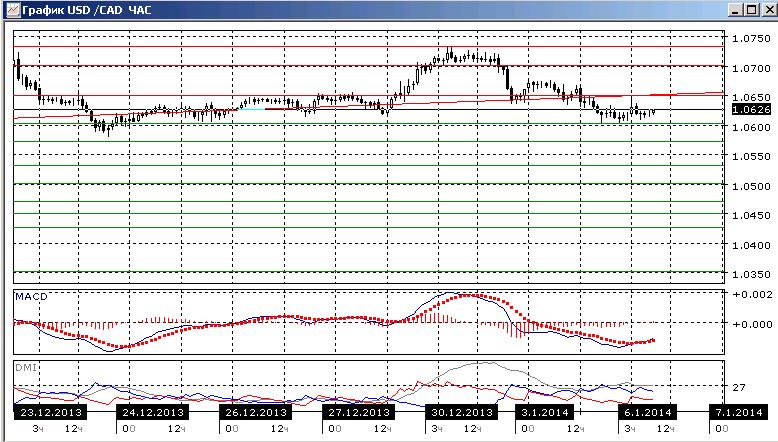Select the 3.1.2014 date marker
The width and height of the screenshot is (778, 442).
[x=545, y=412]
